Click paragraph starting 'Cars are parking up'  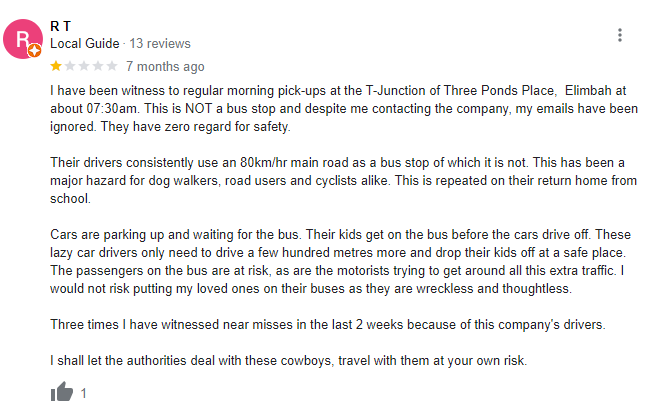click(340, 261)
